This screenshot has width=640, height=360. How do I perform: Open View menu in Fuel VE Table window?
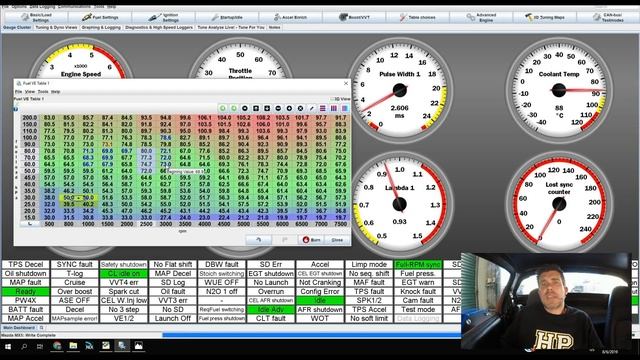pyautogui.click(x=30, y=92)
